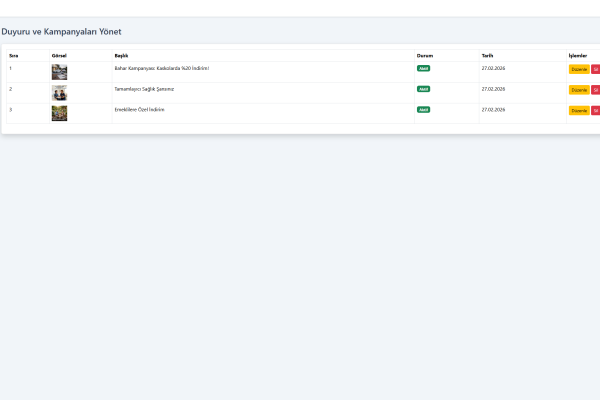This screenshot has height=400, width=600.
Task: Delete the Bahar Kampanyası announcement with Sil
Action: (x=596, y=69)
